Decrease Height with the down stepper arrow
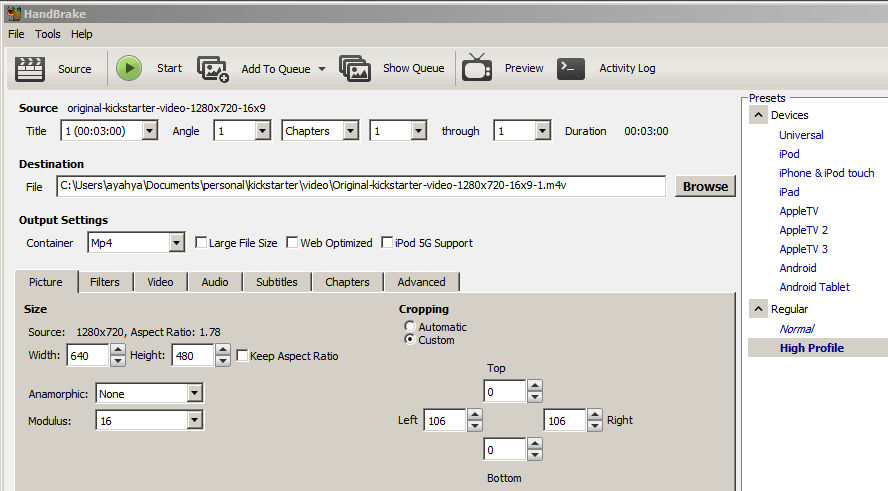888x491 pixels. (223, 361)
